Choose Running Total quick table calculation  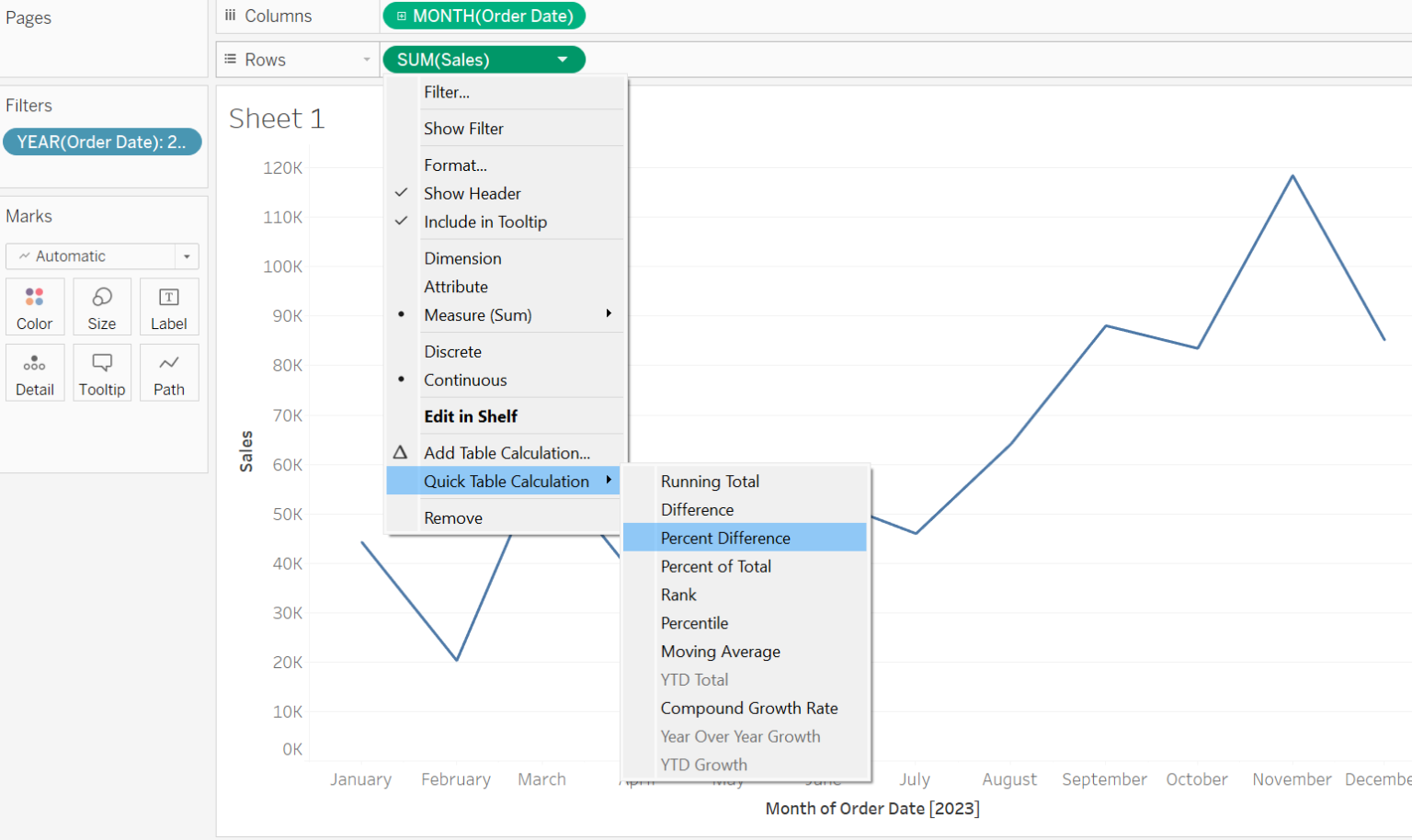[710, 481]
